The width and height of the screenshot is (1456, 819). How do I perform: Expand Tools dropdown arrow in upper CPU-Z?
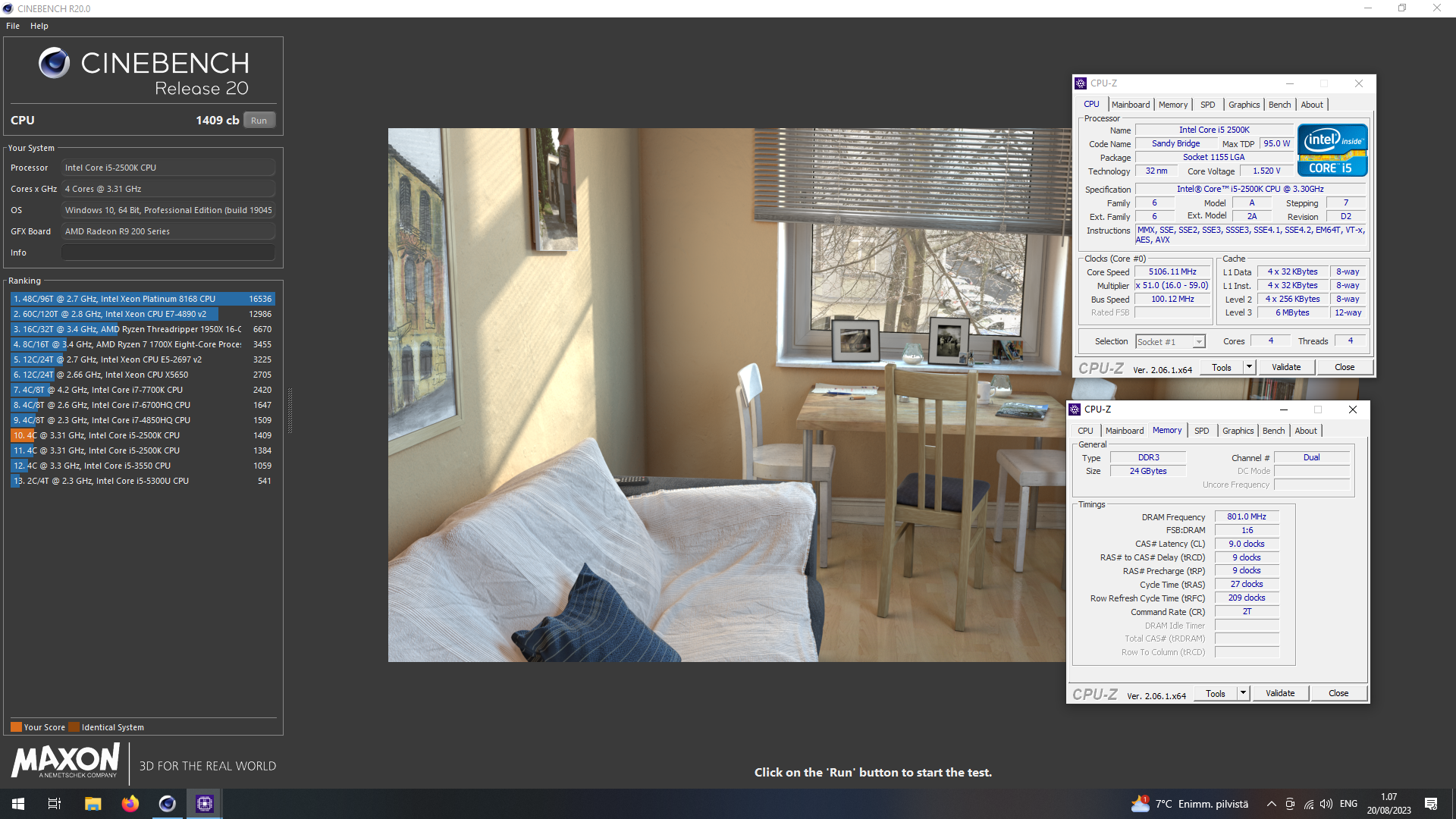[1249, 367]
